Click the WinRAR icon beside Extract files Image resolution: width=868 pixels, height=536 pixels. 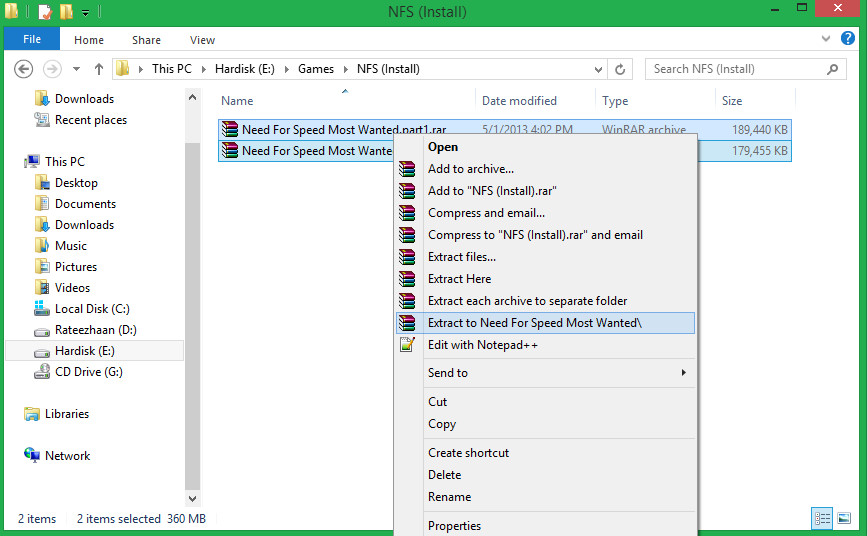407,257
